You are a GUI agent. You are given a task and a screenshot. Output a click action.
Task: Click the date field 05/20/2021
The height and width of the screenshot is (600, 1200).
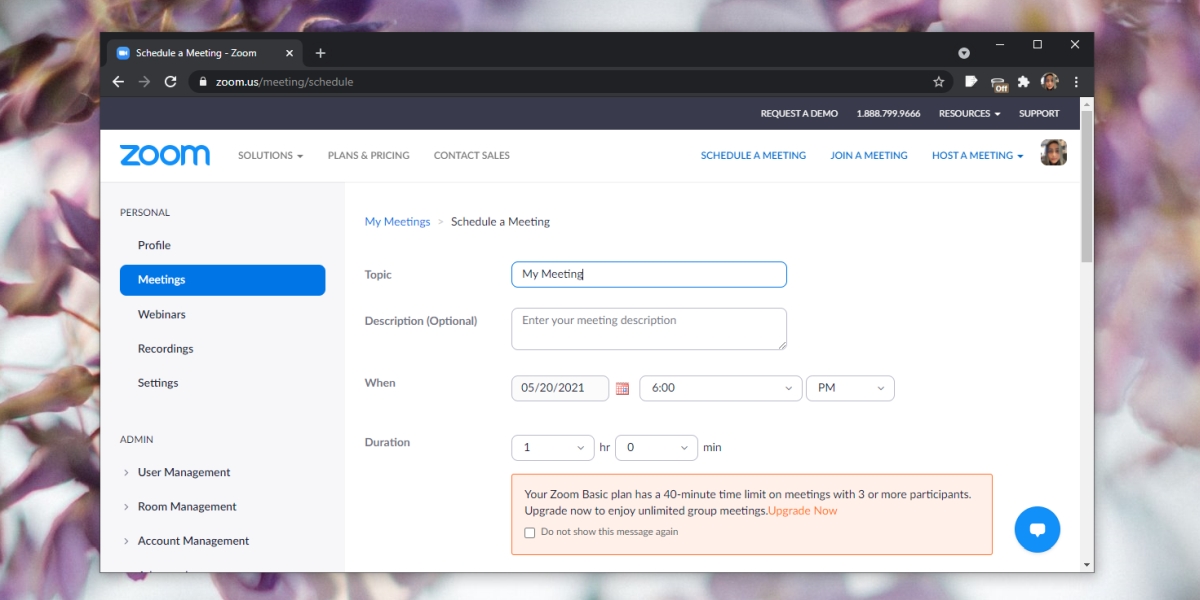(560, 388)
